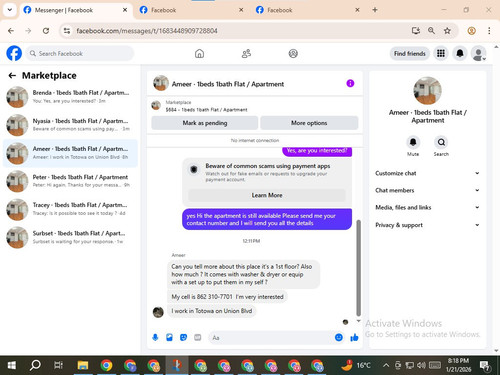This screenshot has height=375, width=500.
Task: Open a new browser tab
Action: [x=375, y=10]
